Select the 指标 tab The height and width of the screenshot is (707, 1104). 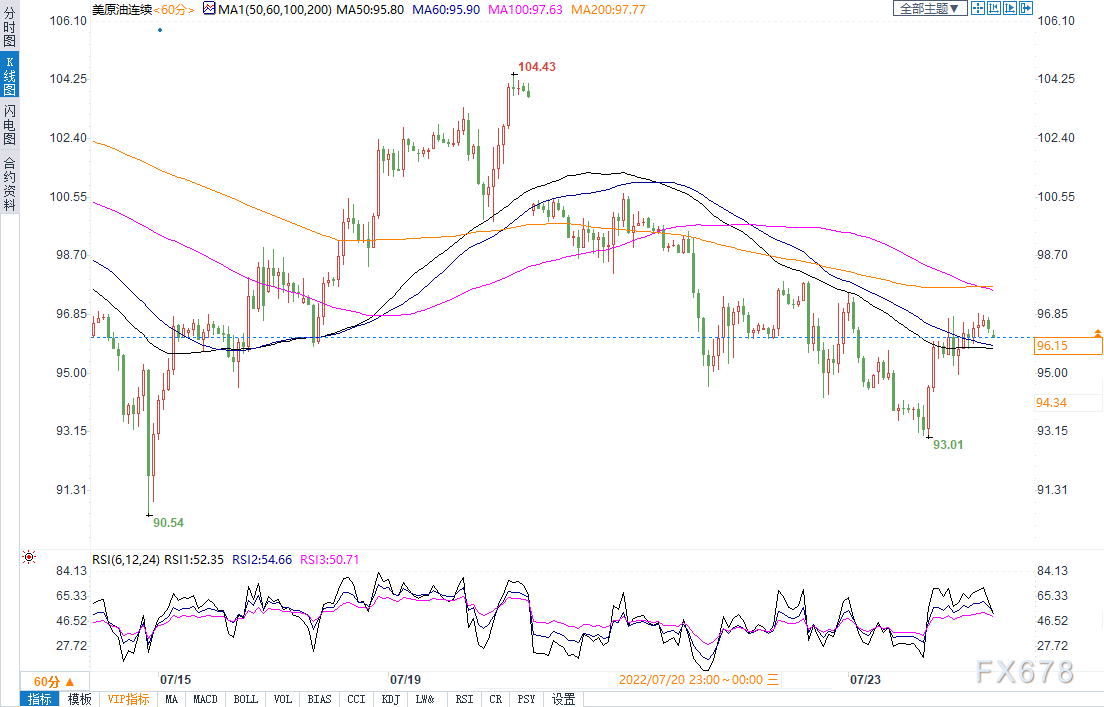tap(40, 699)
